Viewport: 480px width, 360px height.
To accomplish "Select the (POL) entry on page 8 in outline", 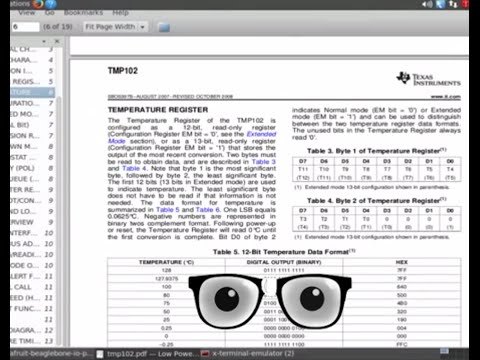I will (x=32, y=168).
